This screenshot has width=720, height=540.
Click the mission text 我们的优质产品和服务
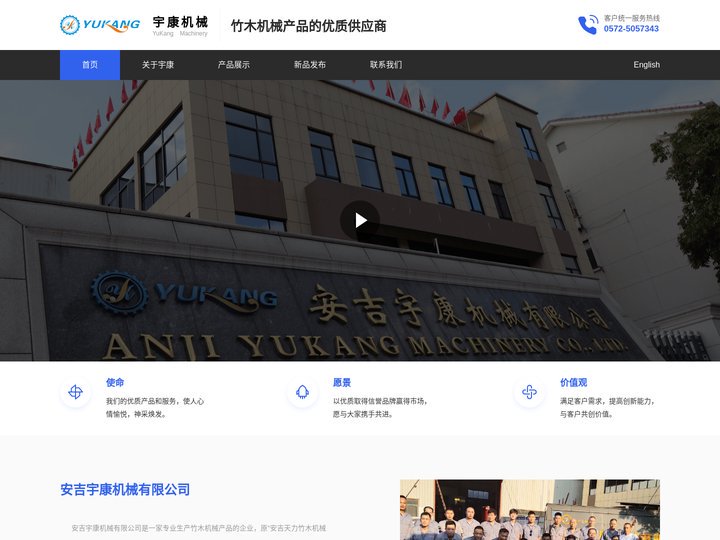(x=142, y=401)
